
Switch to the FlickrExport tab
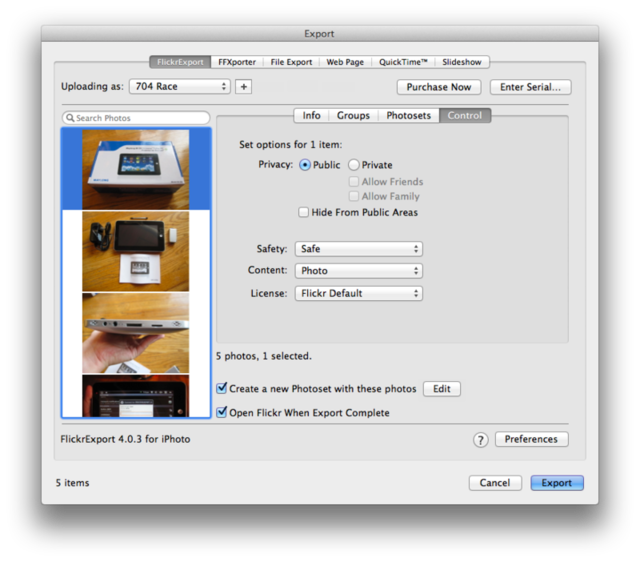point(180,62)
